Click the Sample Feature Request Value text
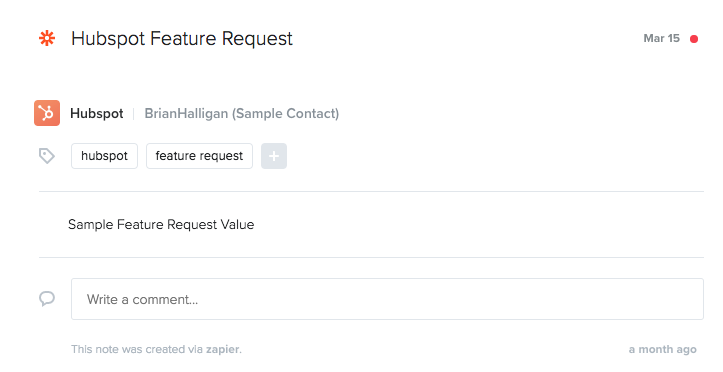The height and width of the screenshot is (372, 723). tap(161, 224)
